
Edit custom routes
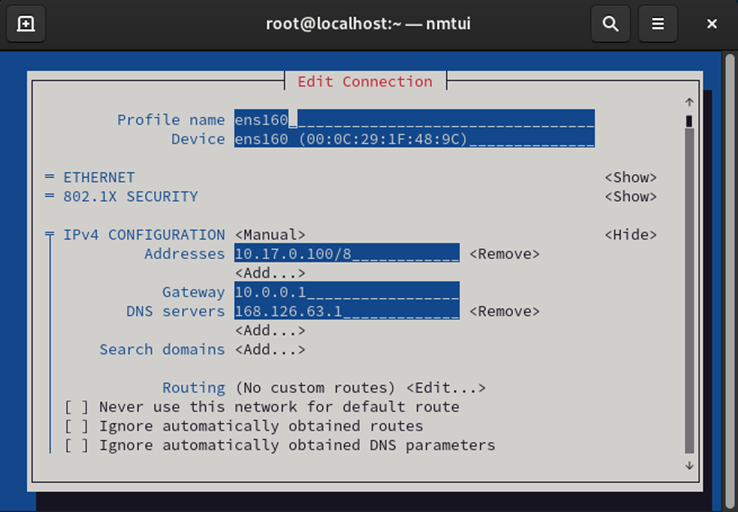(x=446, y=388)
